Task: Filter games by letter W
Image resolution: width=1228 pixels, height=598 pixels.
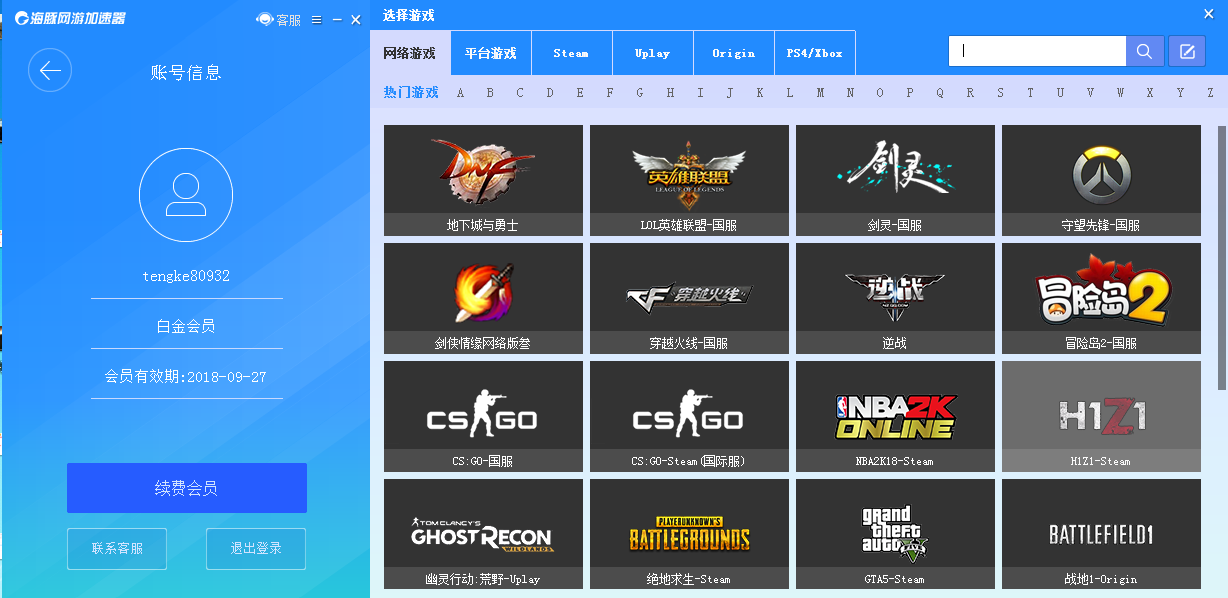Action: pyautogui.click(x=1120, y=93)
